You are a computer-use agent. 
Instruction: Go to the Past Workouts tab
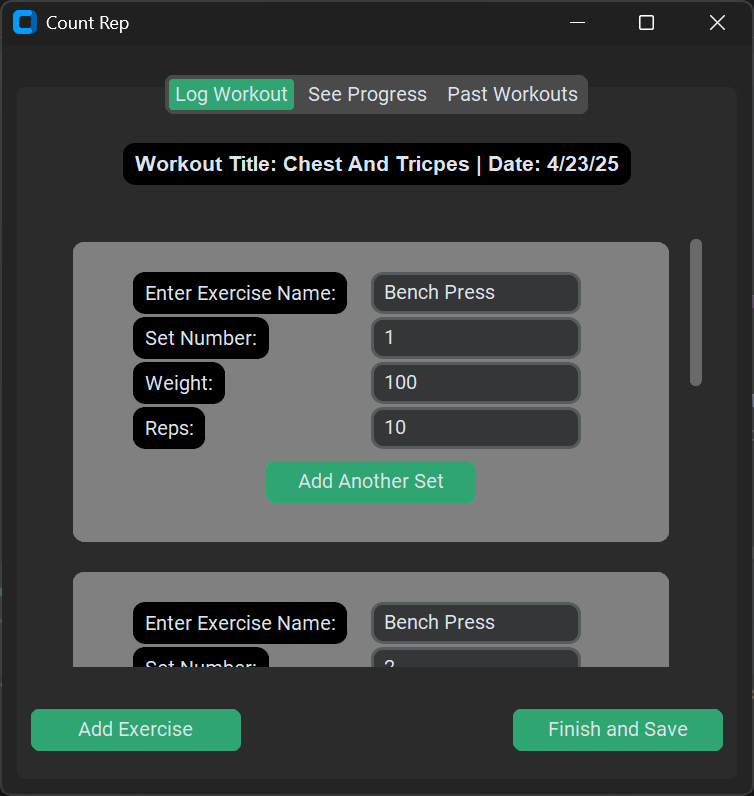click(512, 94)
